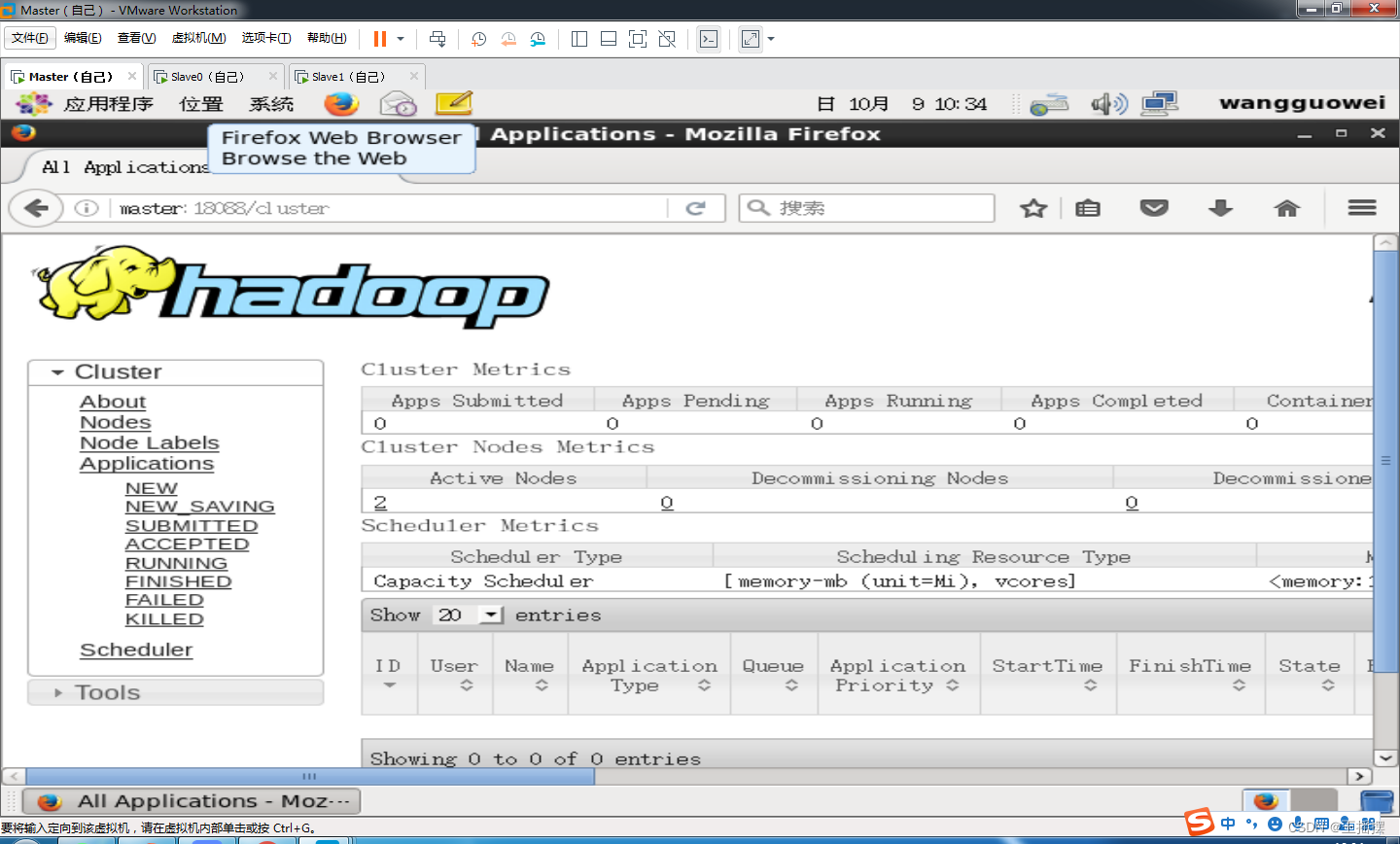
Task: Open the 虚拟机(M) menu in VMware
Action: [x=198, y=38]
